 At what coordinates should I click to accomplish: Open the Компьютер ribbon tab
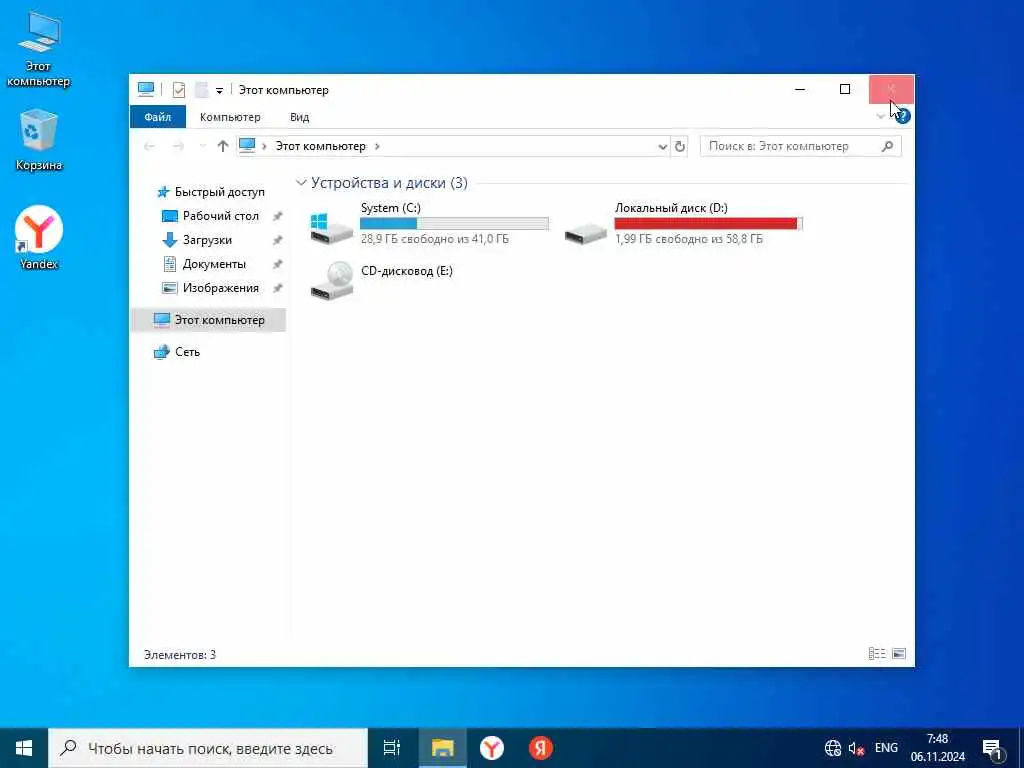pos(230,117)
